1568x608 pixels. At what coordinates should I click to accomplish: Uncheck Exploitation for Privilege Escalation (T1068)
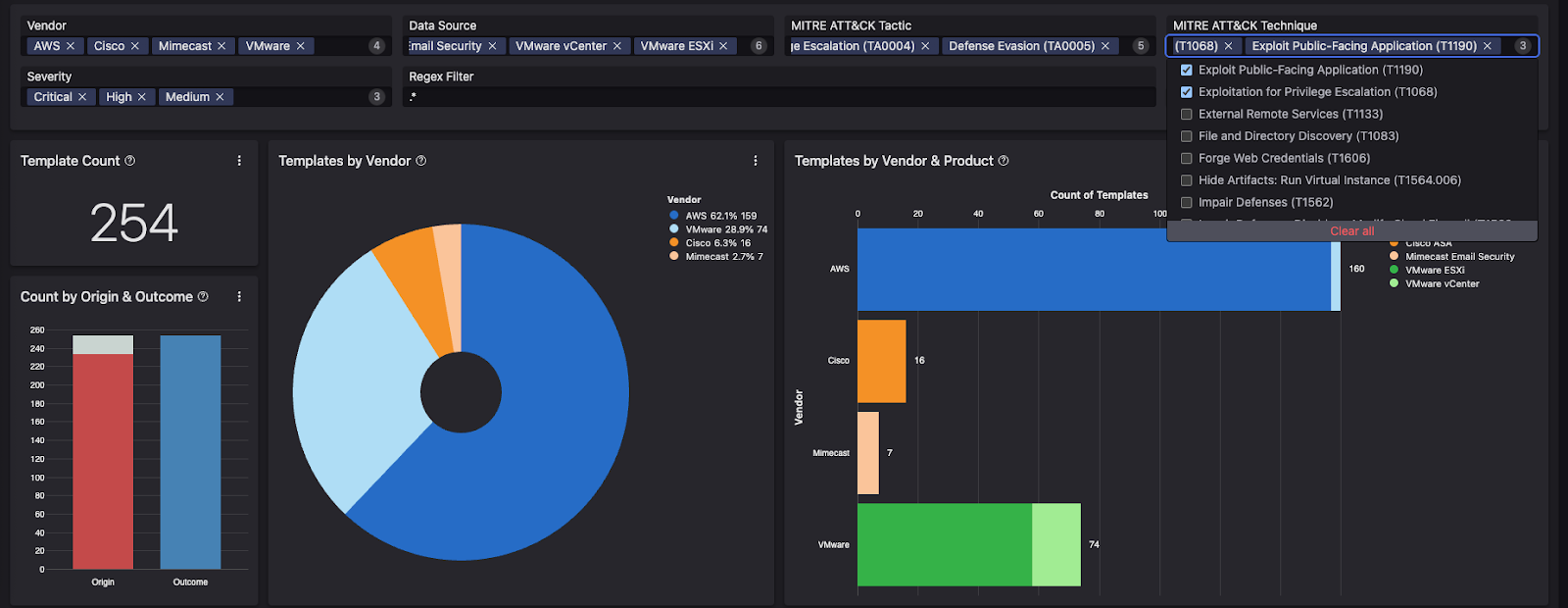[x=1187, y=92]
